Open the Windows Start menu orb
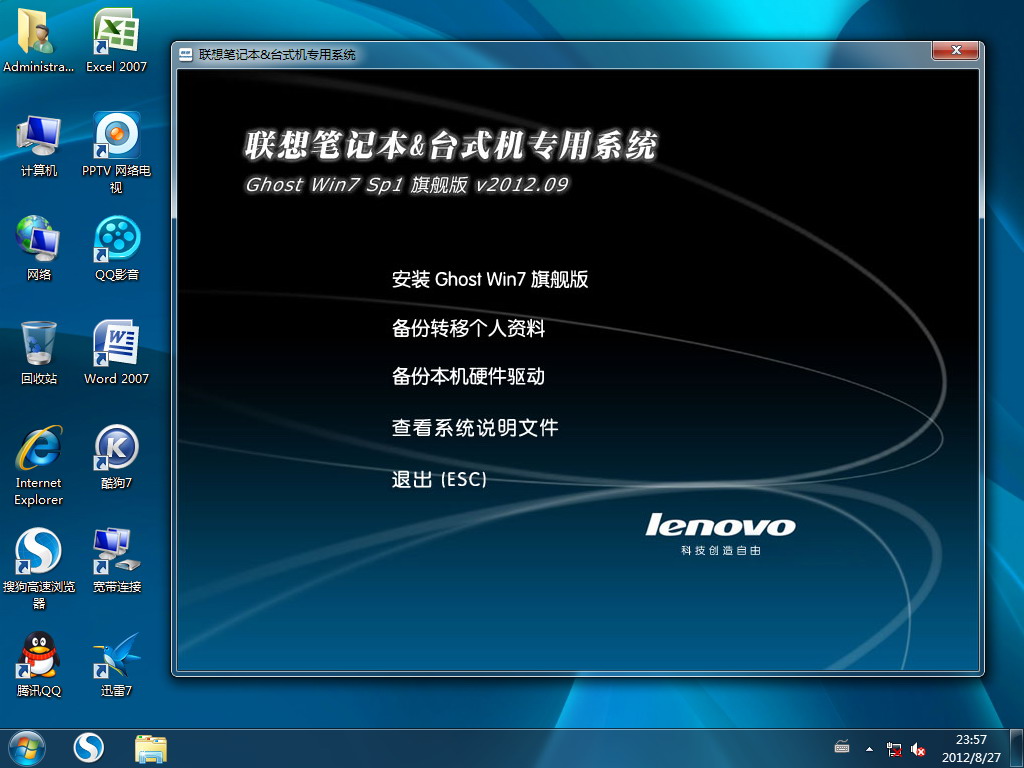1024x768 pixels. (27, 748)
